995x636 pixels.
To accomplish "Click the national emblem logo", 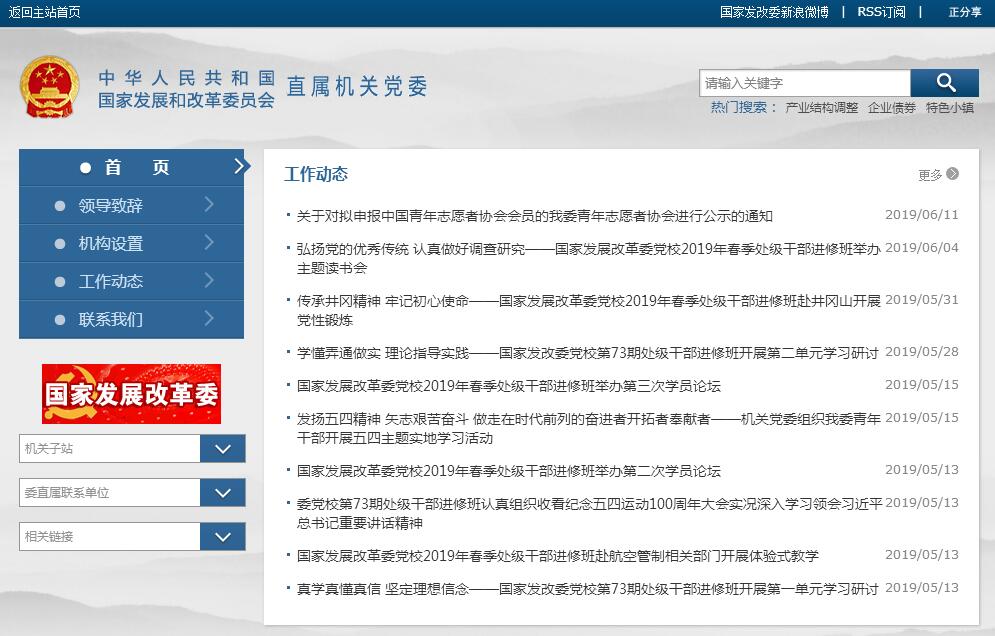I will (x=49, y=89).
